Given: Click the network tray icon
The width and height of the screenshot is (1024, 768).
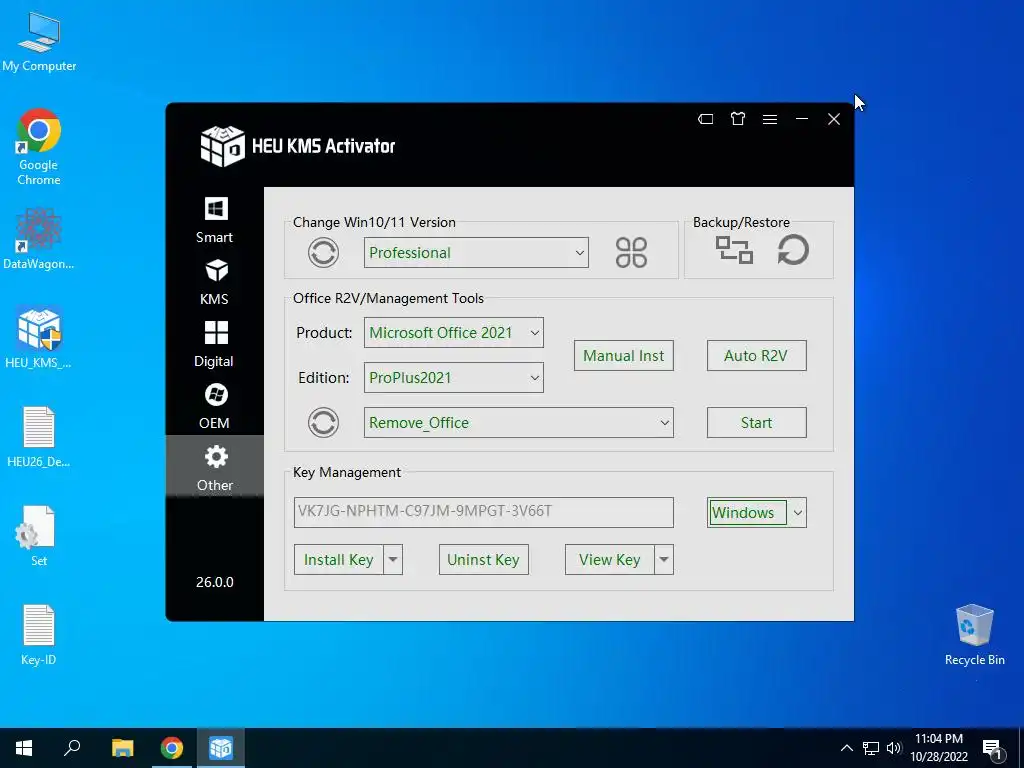Looking at the screenshot, I should 871,748.
